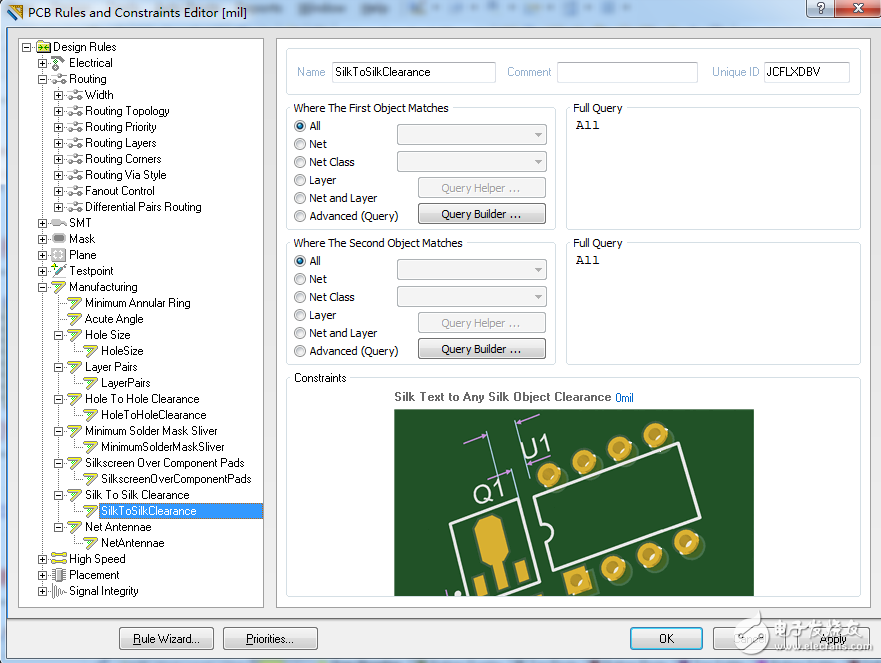This screenshot has width=881, height=663.
Task: Select the Hole To Hole Clearance type
Action: (x=142, y=399)
